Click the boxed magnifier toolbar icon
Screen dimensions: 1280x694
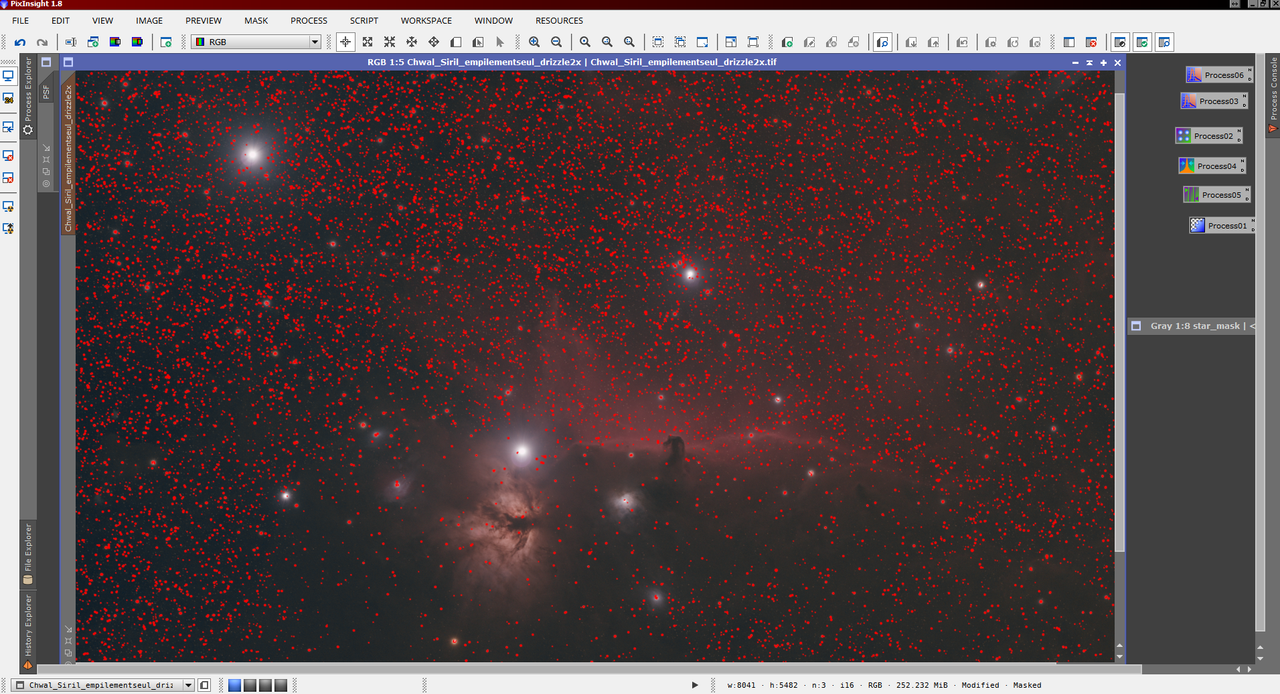click(883, 42)
